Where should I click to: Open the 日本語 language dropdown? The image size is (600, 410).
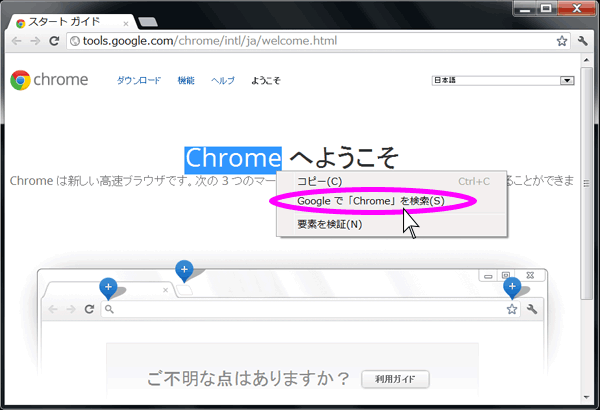(503, 80)
